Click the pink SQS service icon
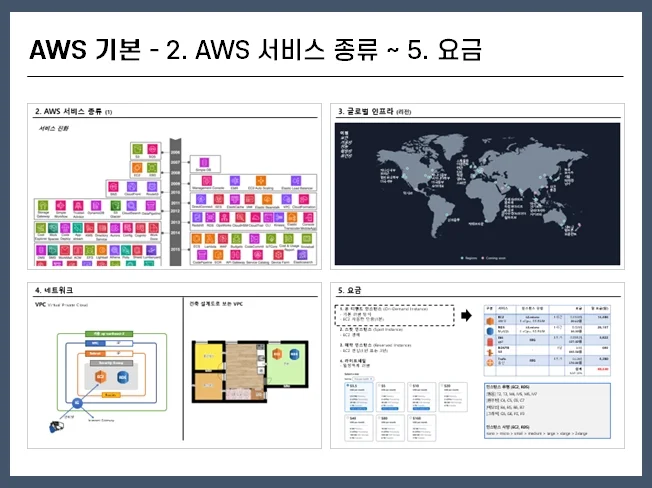Viewport: 652px width, 488px height. point(153,149)
